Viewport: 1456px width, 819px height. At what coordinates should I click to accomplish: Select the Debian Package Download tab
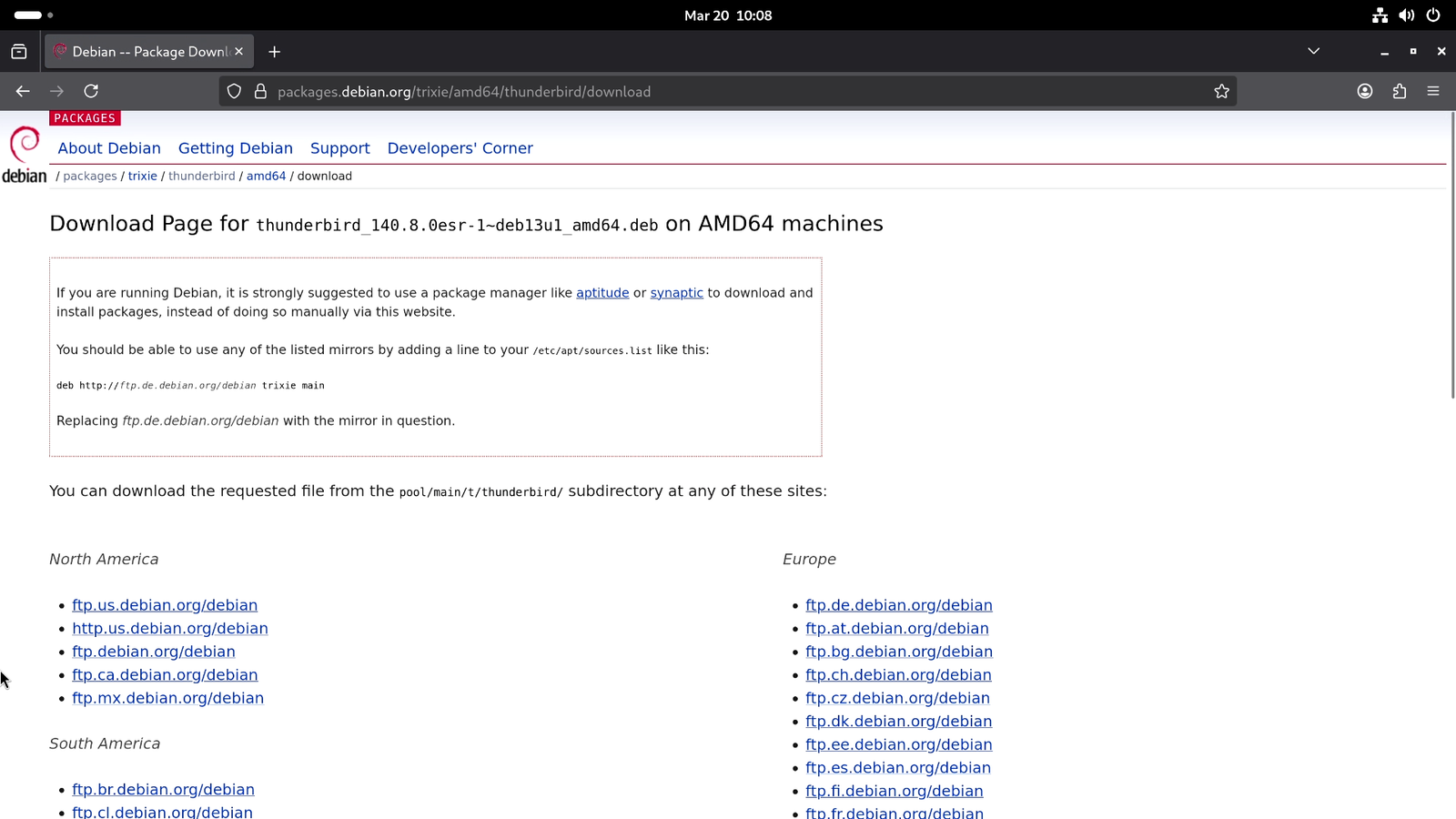point(149,52)
